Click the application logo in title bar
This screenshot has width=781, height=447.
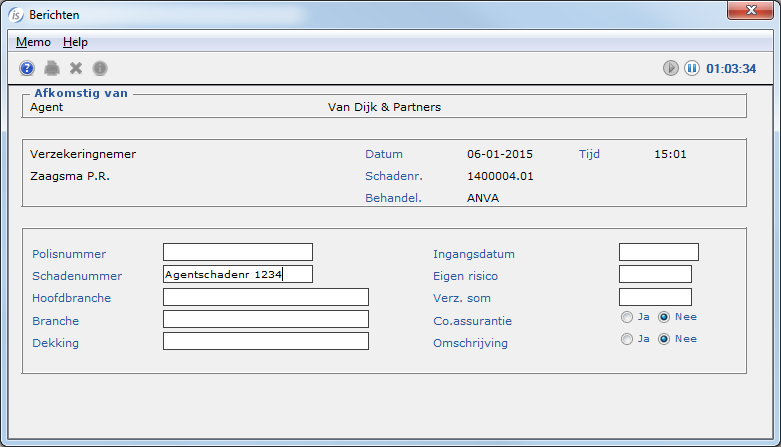pyautogui.click(x=15, y=15)
